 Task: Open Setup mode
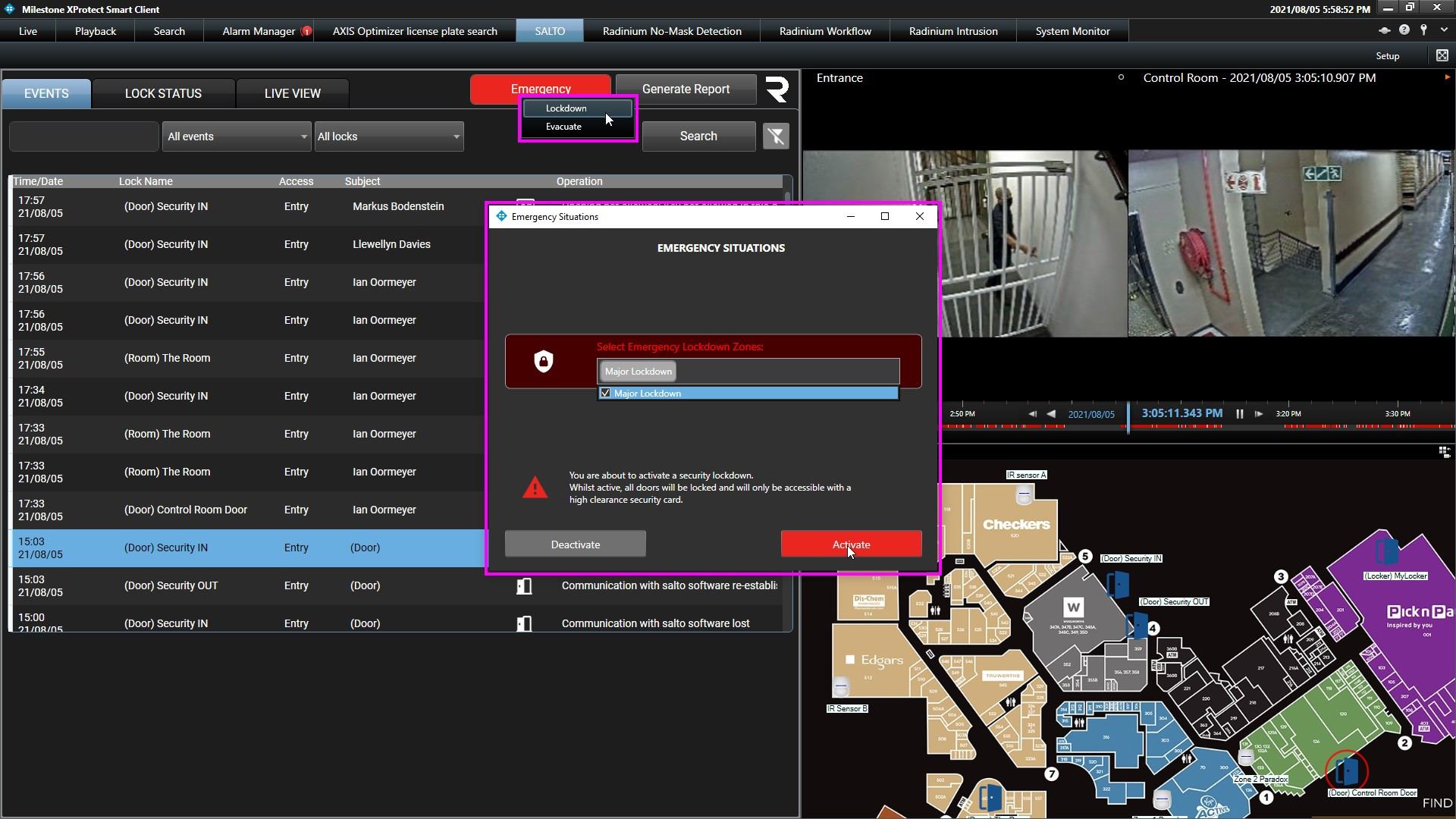[1387, 56]
